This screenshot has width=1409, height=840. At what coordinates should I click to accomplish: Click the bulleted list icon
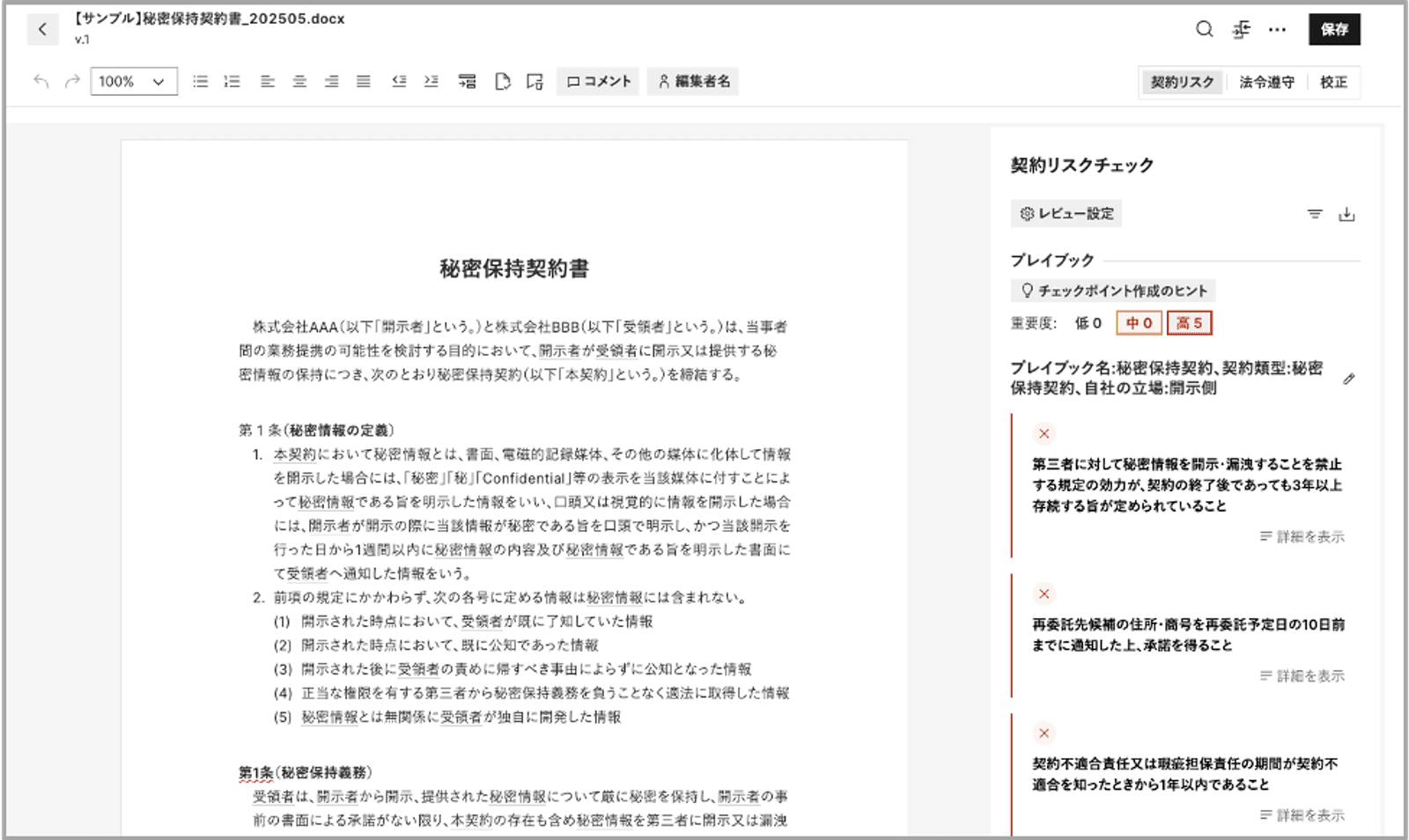(x=201, y=81)
